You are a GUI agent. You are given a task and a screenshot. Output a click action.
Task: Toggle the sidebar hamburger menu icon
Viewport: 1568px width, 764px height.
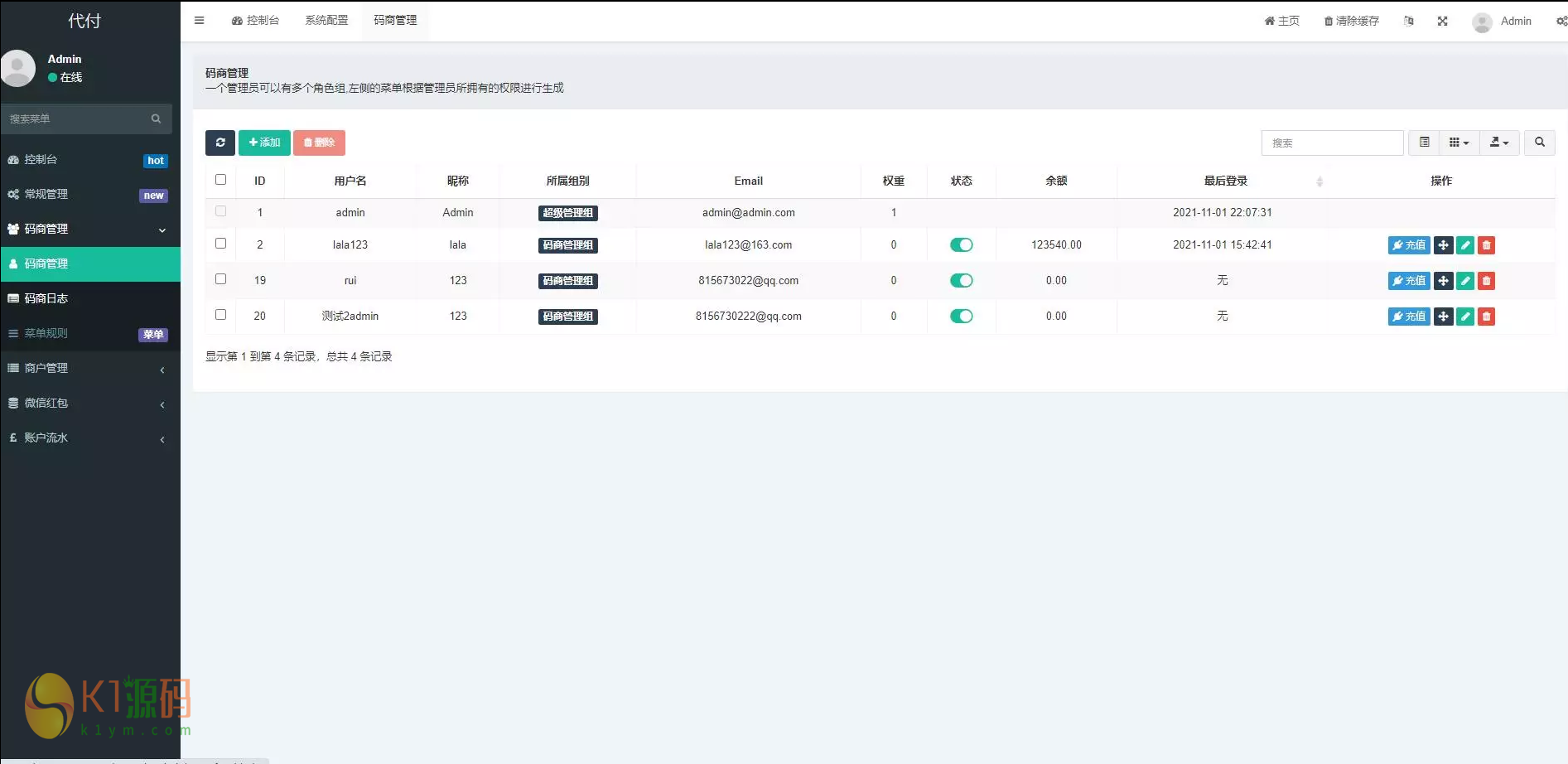199,21
